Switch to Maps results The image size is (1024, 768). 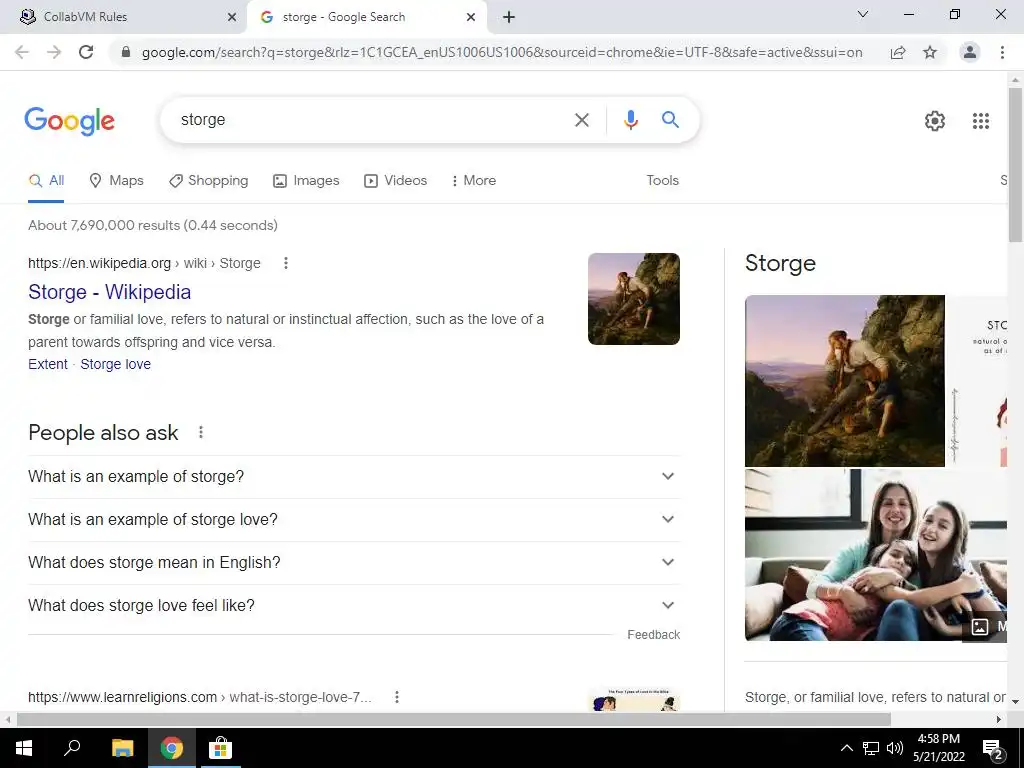click(x=116, y=181)
